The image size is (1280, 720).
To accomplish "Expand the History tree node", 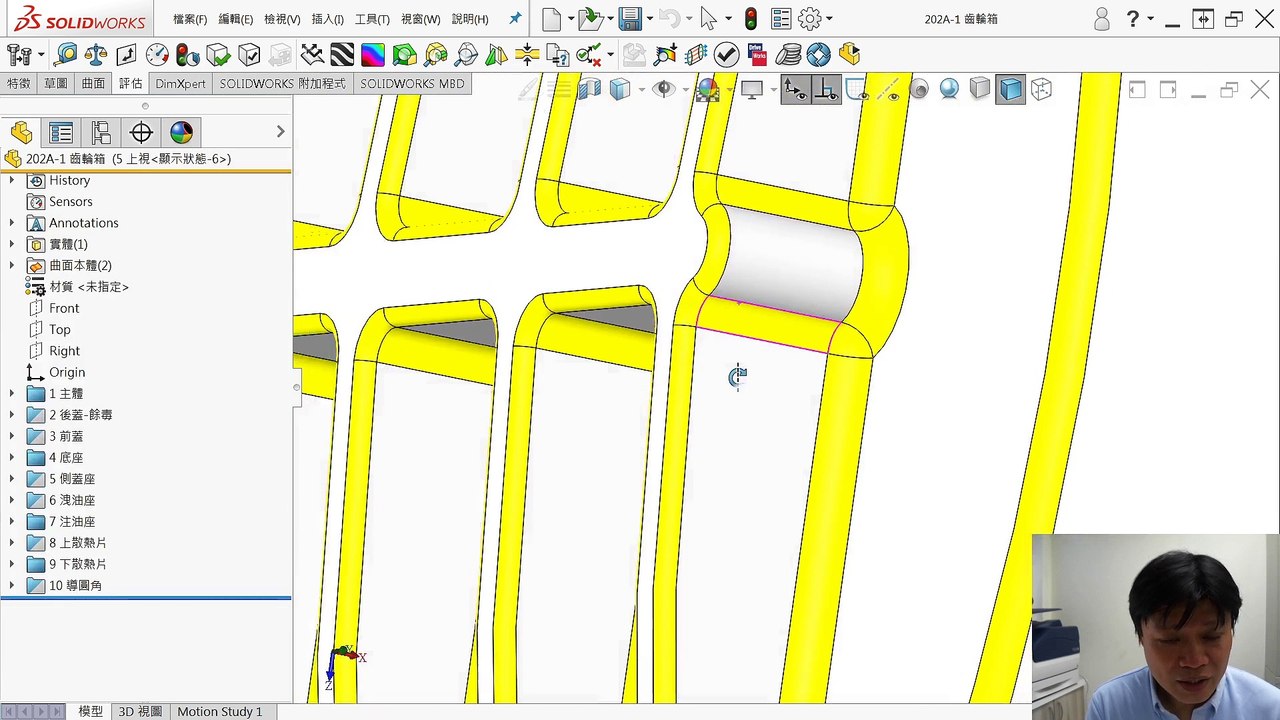I will point(12,180).
